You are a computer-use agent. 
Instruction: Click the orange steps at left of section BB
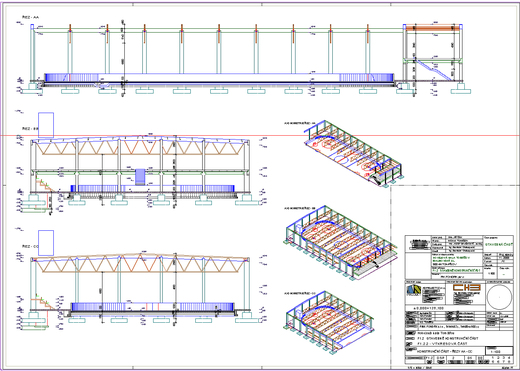pyautogui.click(x=44, y=185)
